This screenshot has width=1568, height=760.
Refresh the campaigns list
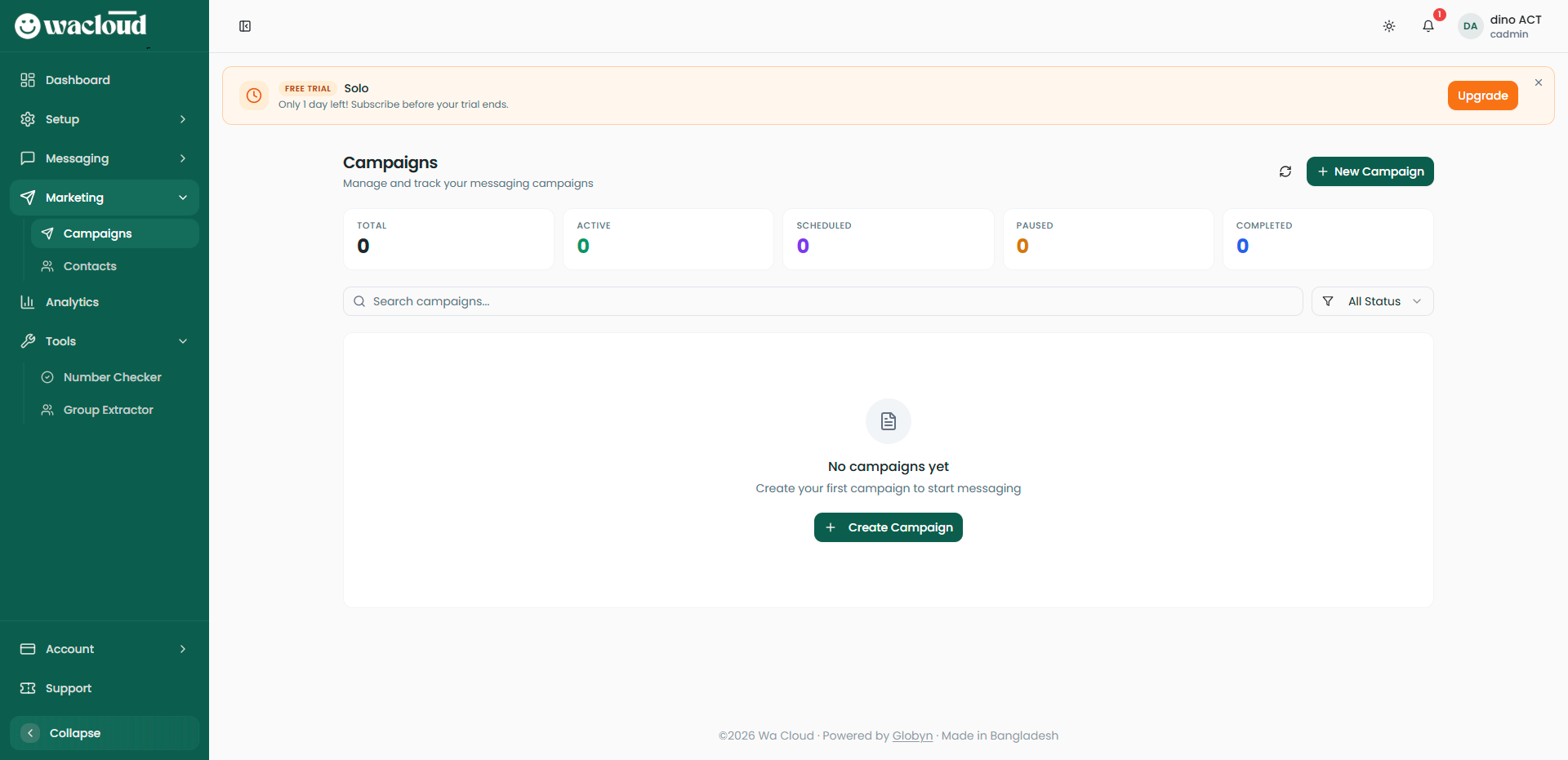(1285, 171)
